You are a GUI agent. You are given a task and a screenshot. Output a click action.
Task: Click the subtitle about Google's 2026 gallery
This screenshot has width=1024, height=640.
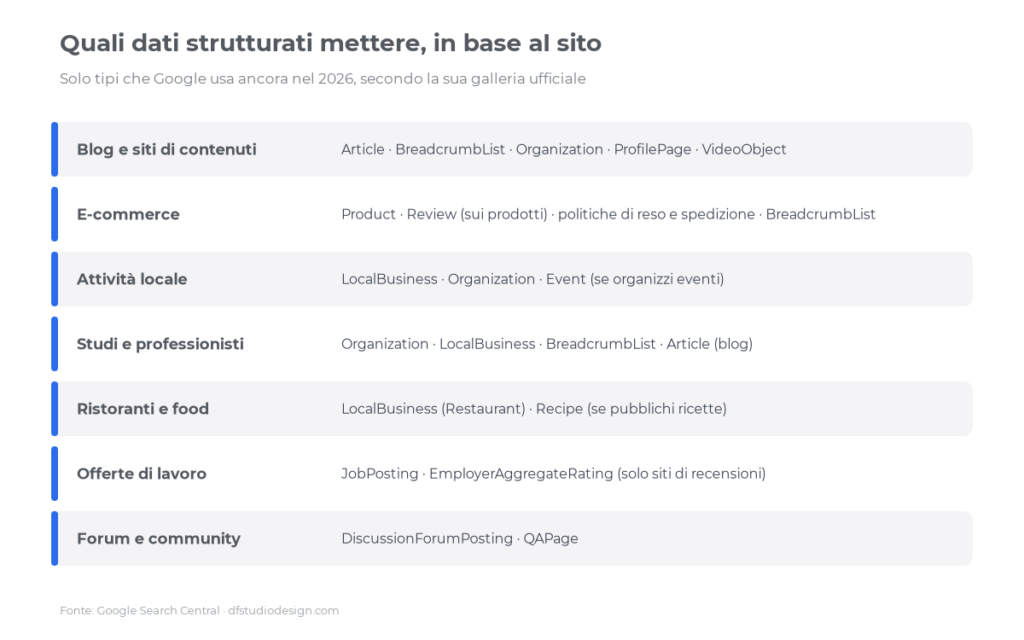click(323, 79)
